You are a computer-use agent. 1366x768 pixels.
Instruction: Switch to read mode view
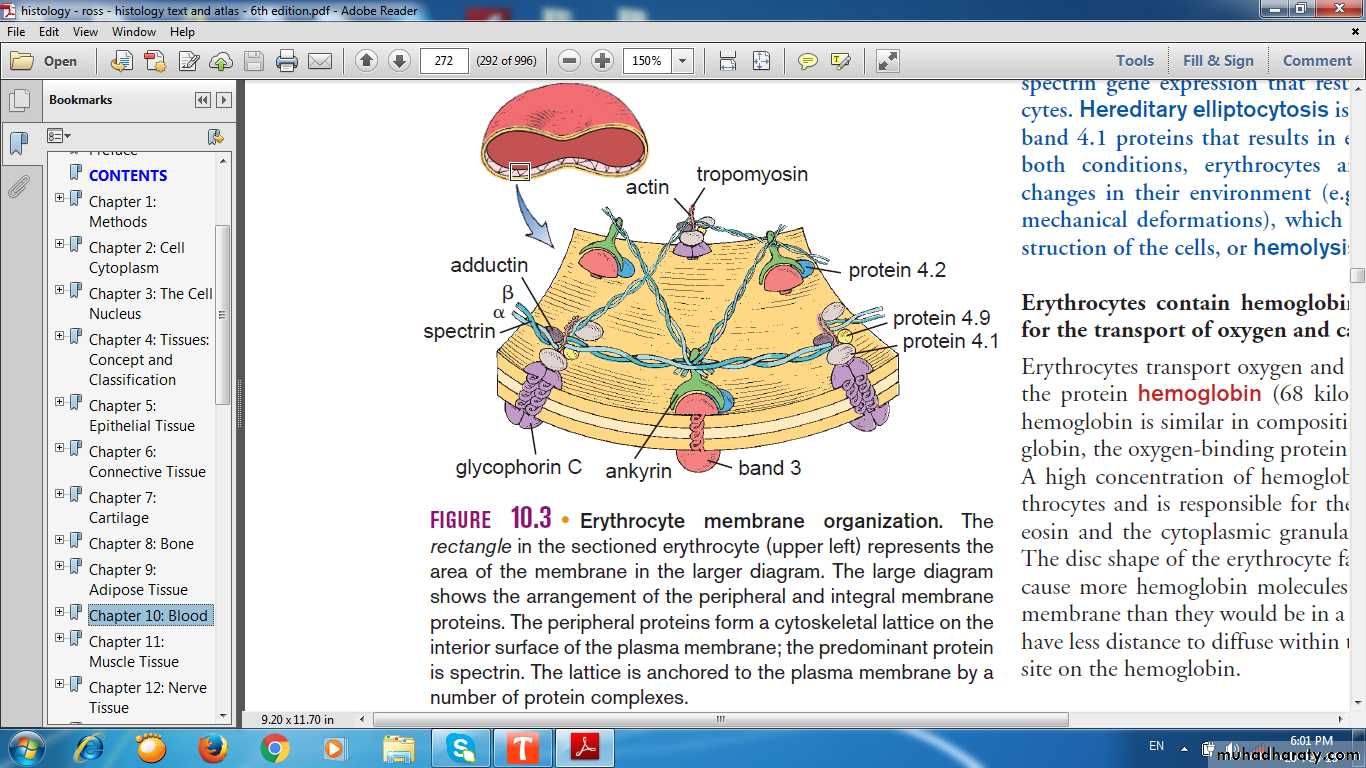887,61
